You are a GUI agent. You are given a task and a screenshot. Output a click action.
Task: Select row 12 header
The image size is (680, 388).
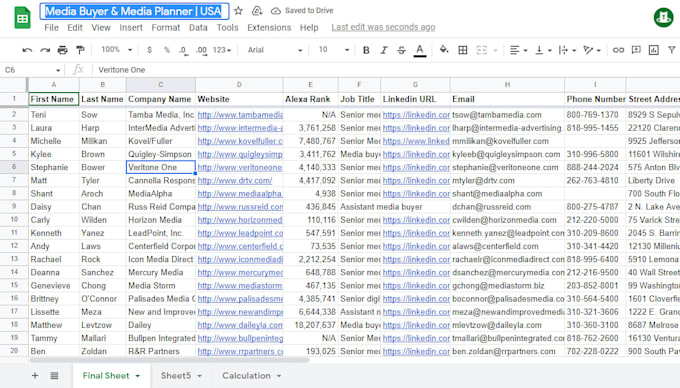pyautogui.click(x=14, y=246)
